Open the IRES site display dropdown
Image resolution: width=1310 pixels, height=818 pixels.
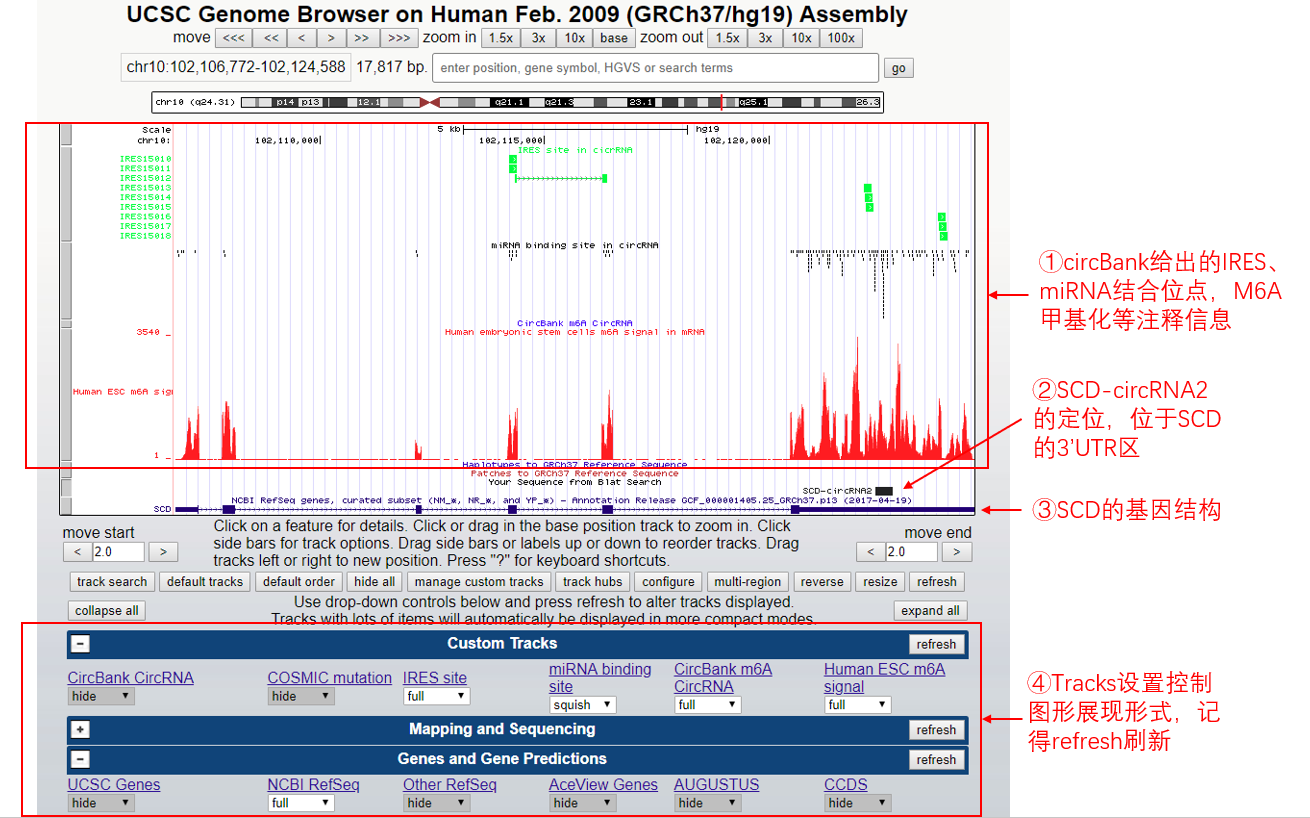click(x=436, y=696)
